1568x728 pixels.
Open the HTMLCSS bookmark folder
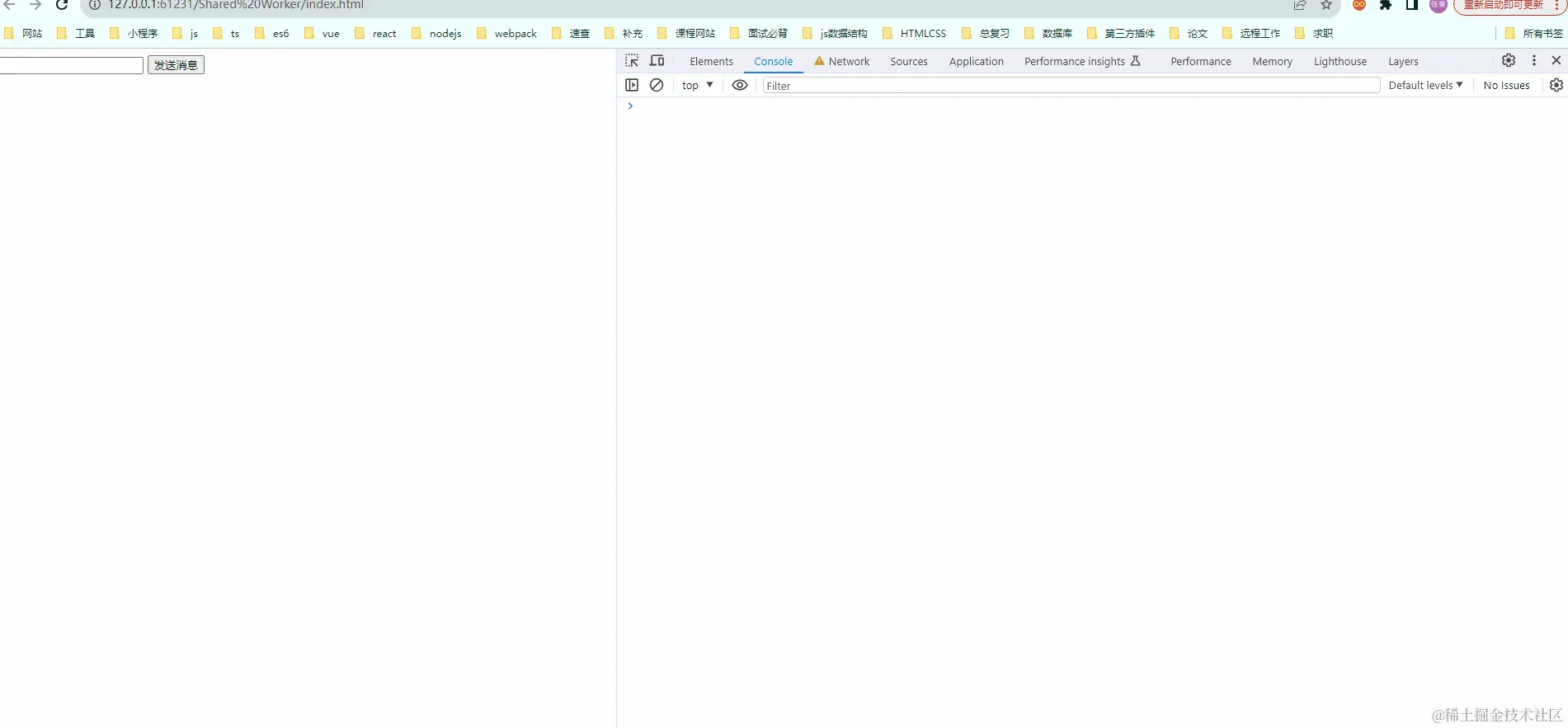[x=915, y=34]
